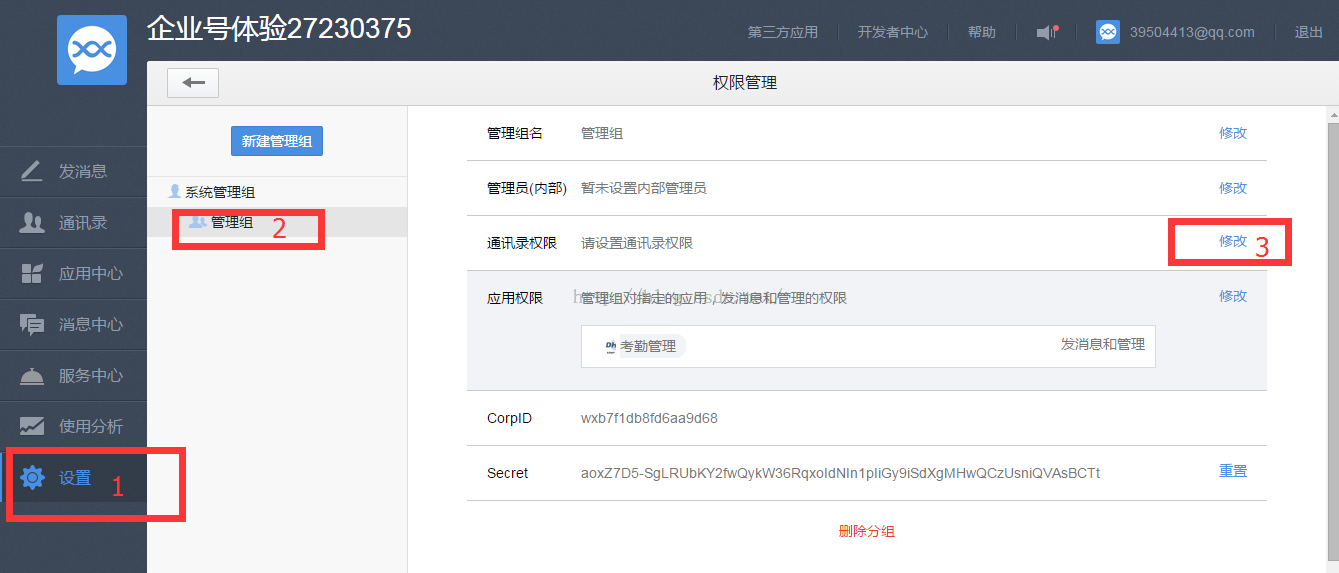Viewport: 1339px width, 573px height.
Task: Go back using the left arrow button
Action: click(193, 83)
